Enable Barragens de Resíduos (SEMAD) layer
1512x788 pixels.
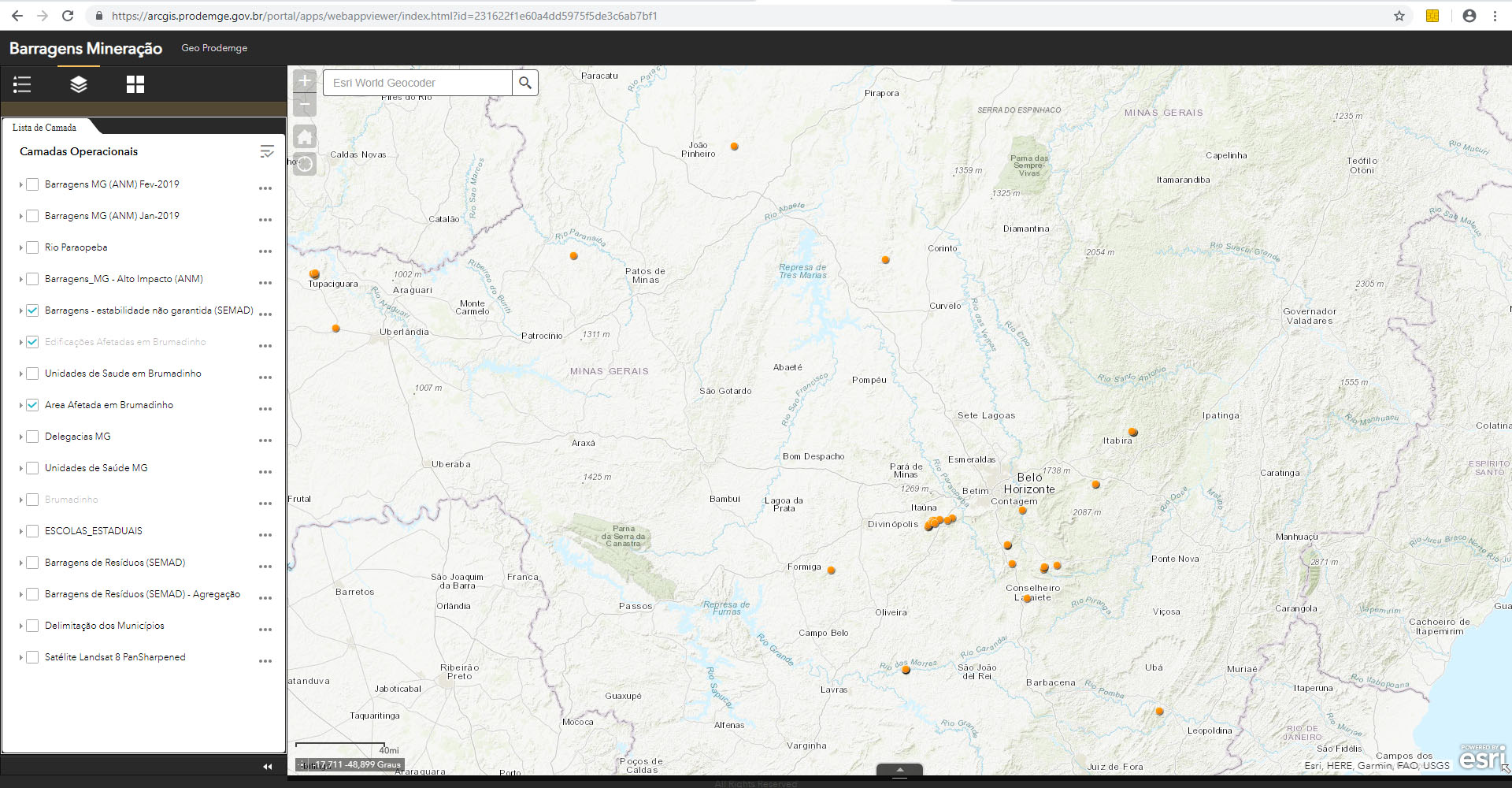point(32,563)
